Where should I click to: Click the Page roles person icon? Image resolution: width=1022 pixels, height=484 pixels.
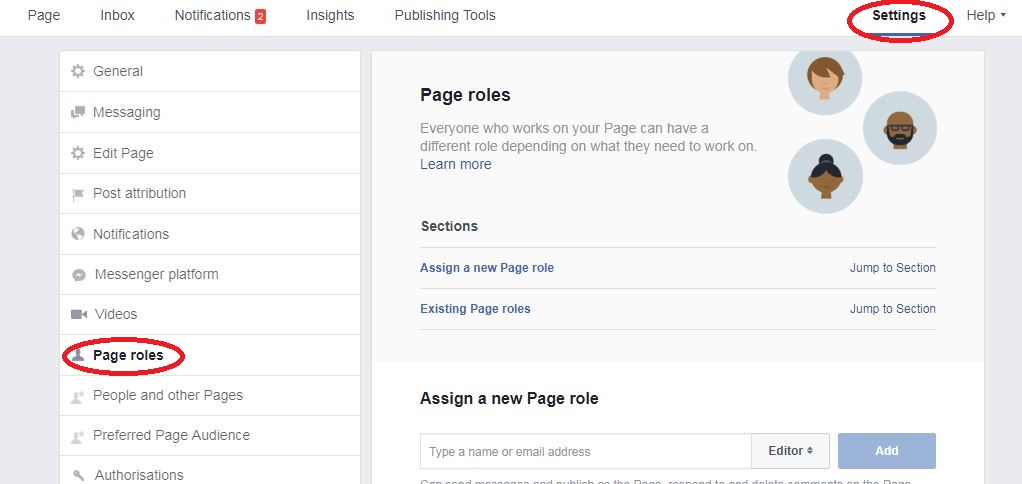pos(78,355)
